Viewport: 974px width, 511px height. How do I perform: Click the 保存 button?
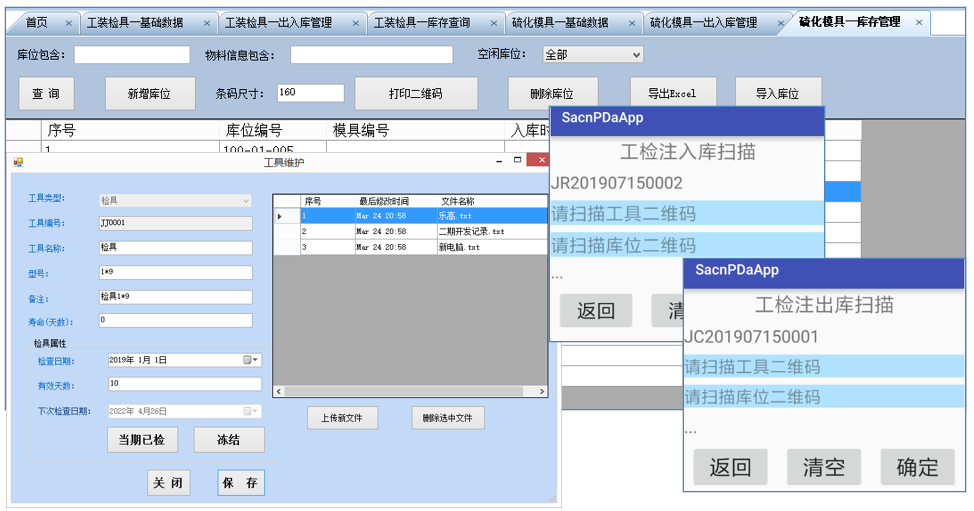241,483
